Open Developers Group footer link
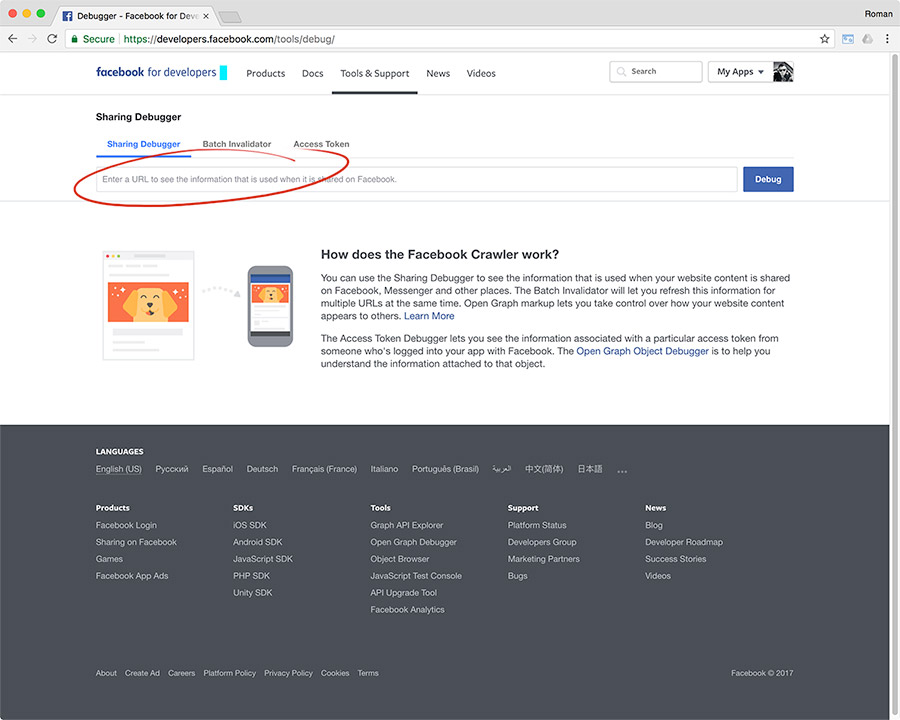Screen dimensions: 900x720 (x=542, y=542)
